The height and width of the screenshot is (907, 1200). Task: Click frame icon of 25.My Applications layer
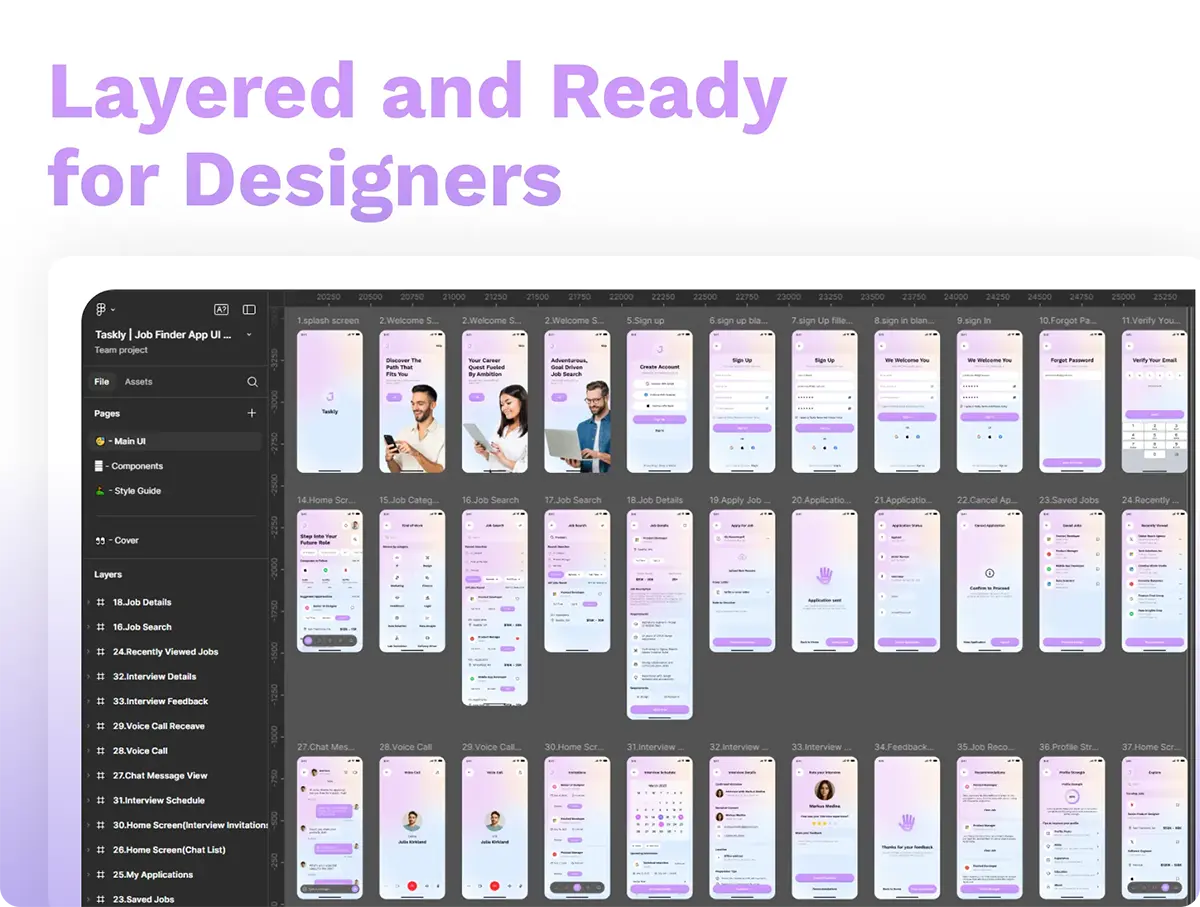click(100, 875)
